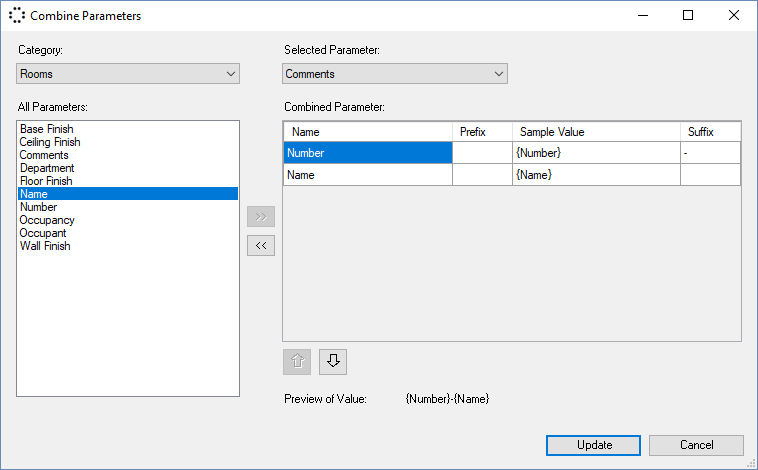Open the Category dropdown showing Rooms
Viewport: 758px width, 470px height.
pos(128,74)
